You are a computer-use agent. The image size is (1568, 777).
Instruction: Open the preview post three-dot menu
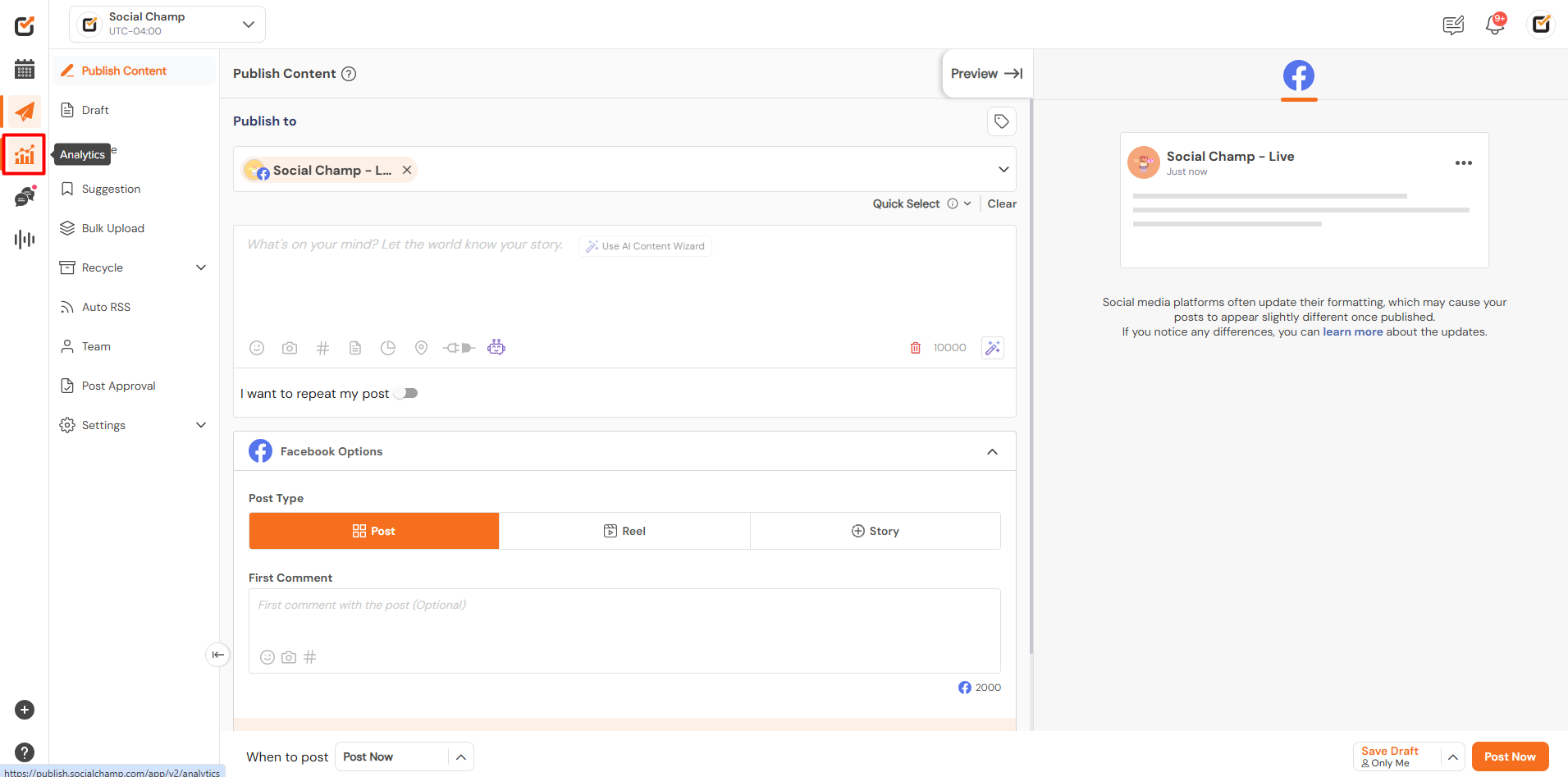[1464, 163]
